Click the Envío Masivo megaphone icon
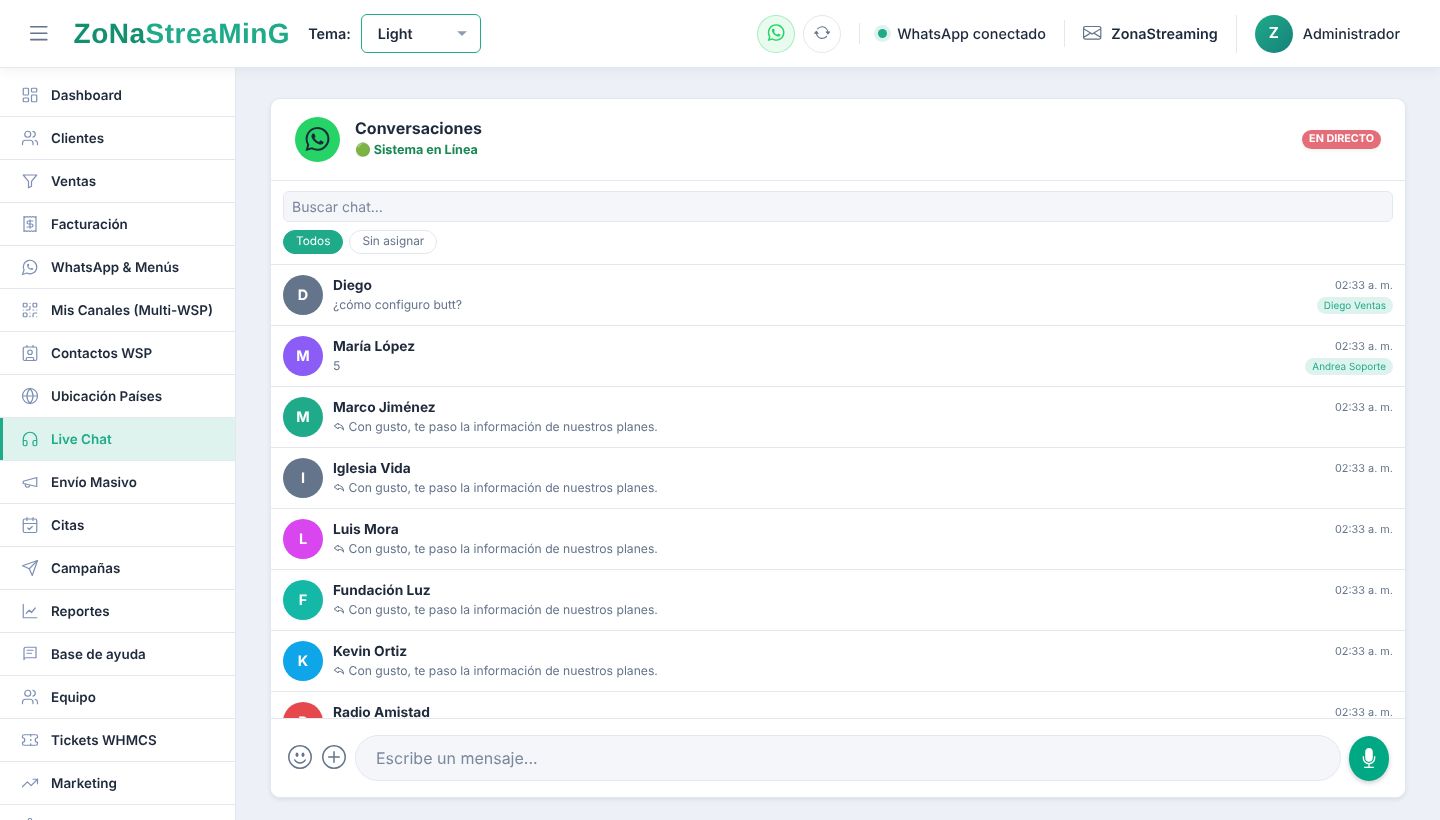 coord(30,482)
